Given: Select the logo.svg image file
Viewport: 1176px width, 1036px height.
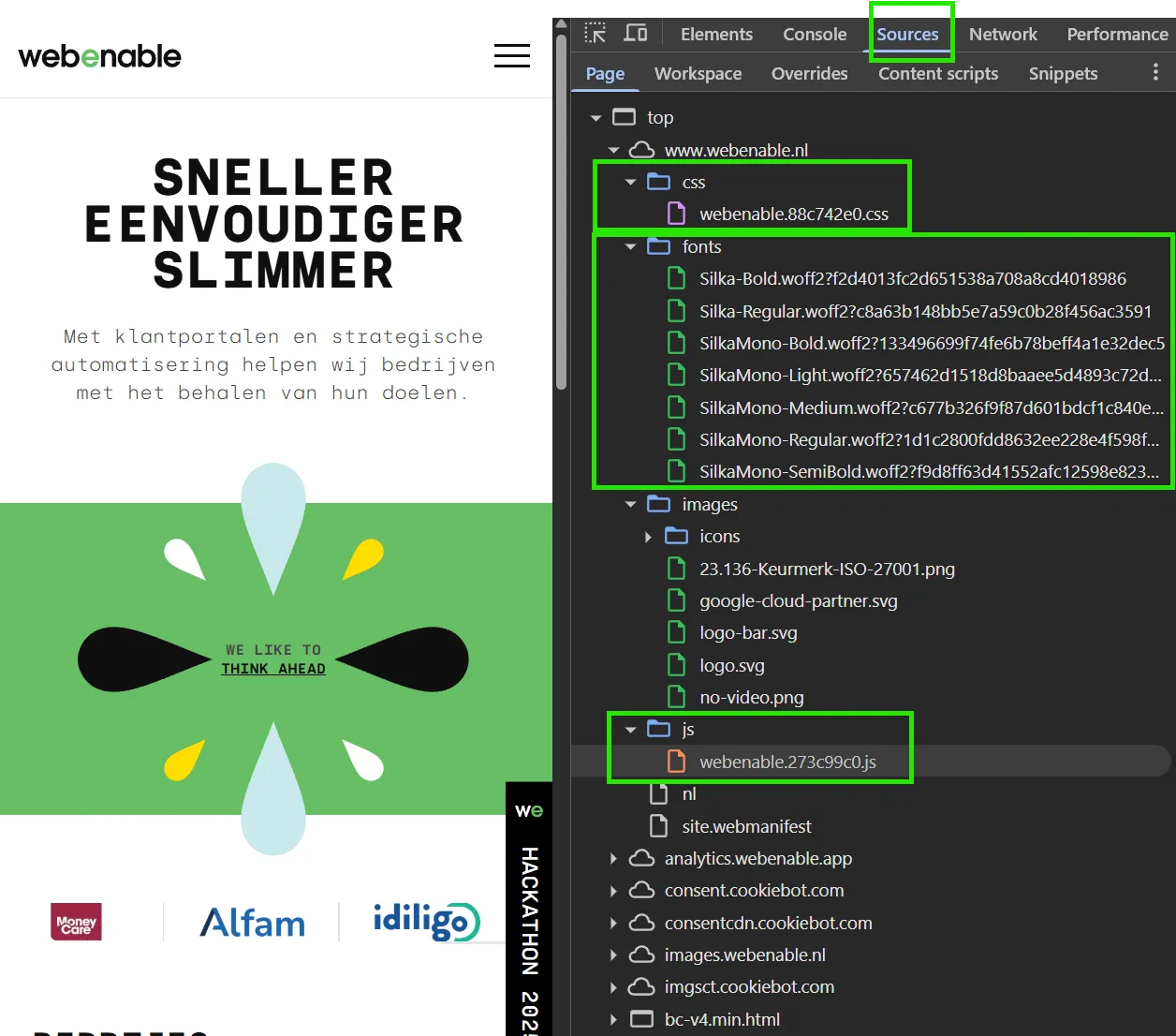Looking at the screenshot, I should point(731,666).
